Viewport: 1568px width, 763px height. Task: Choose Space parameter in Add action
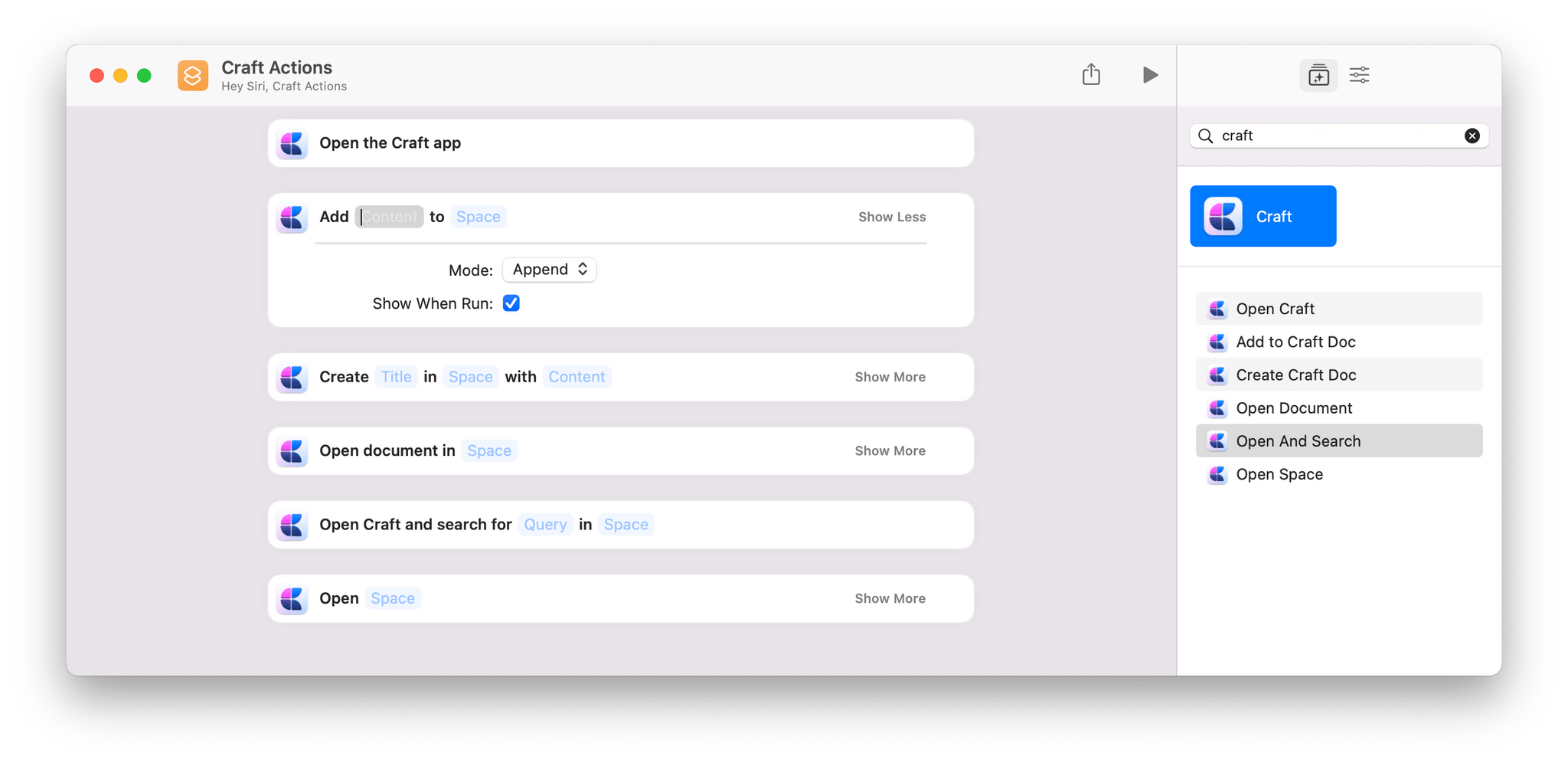[479, 217]
